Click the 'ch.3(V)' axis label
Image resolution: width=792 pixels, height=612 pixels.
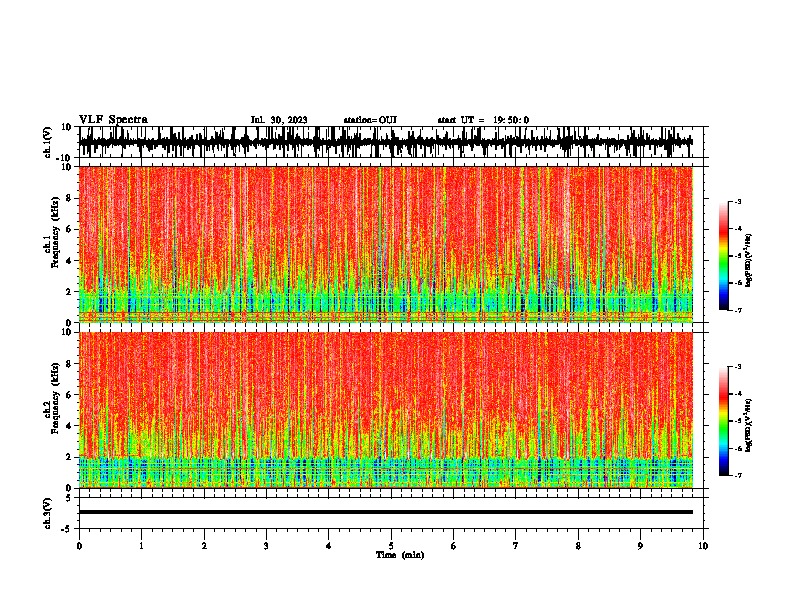click(48, 513)
